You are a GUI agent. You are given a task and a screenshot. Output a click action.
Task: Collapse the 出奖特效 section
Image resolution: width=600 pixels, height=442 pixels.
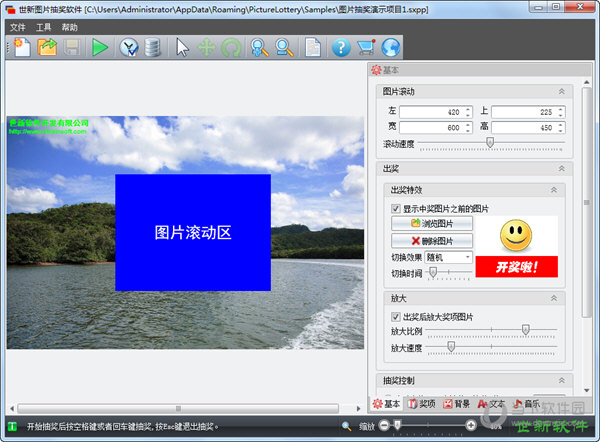click(554, 190)
